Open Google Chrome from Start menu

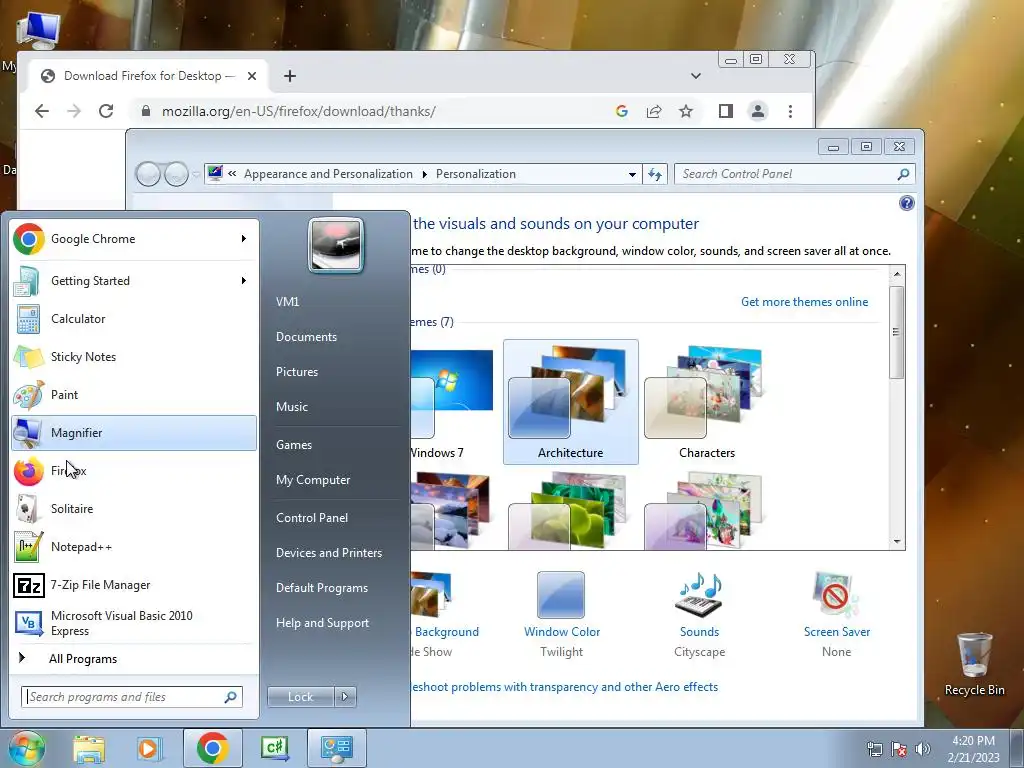tap(134, 239)
